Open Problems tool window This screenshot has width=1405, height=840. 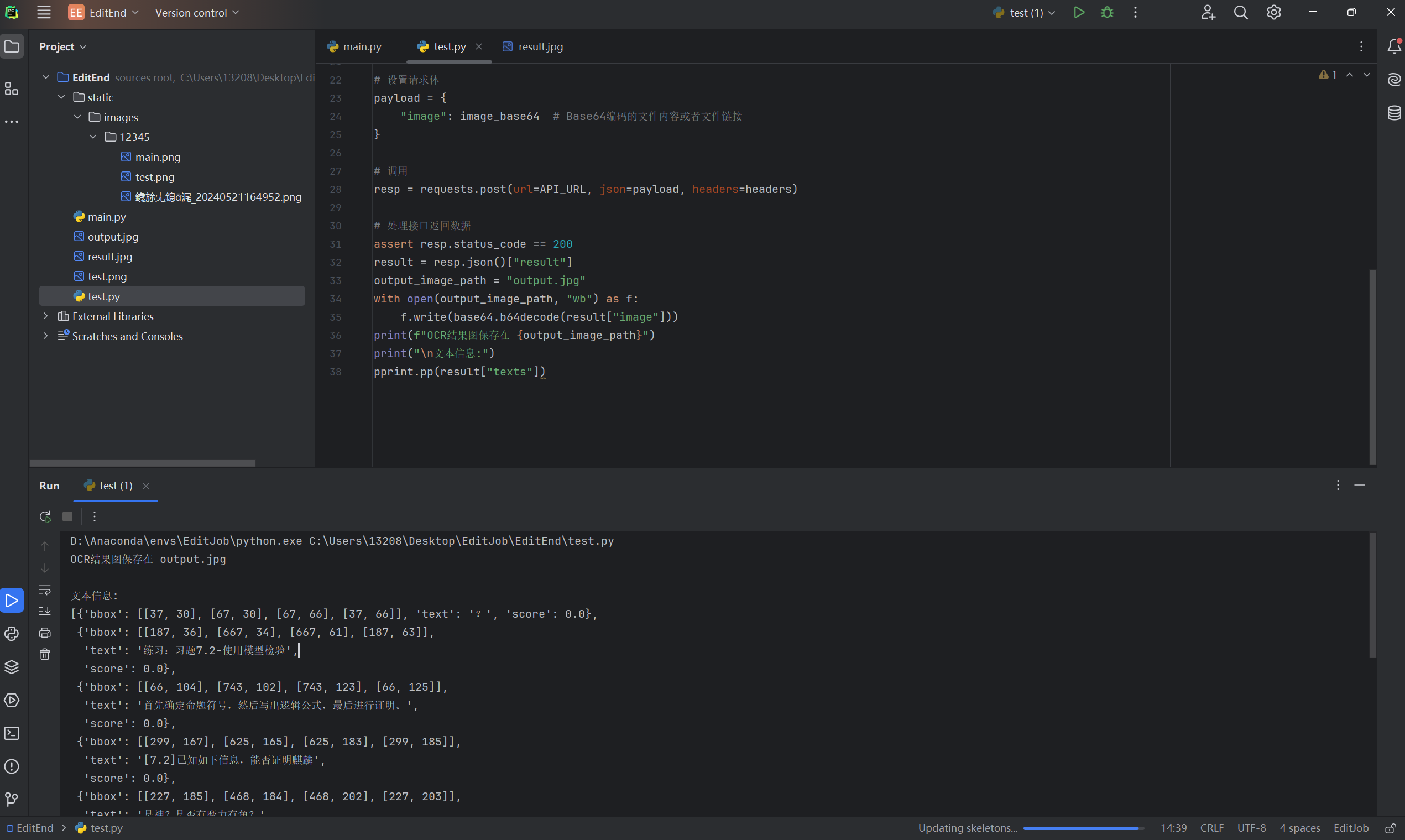pos(12,766)
